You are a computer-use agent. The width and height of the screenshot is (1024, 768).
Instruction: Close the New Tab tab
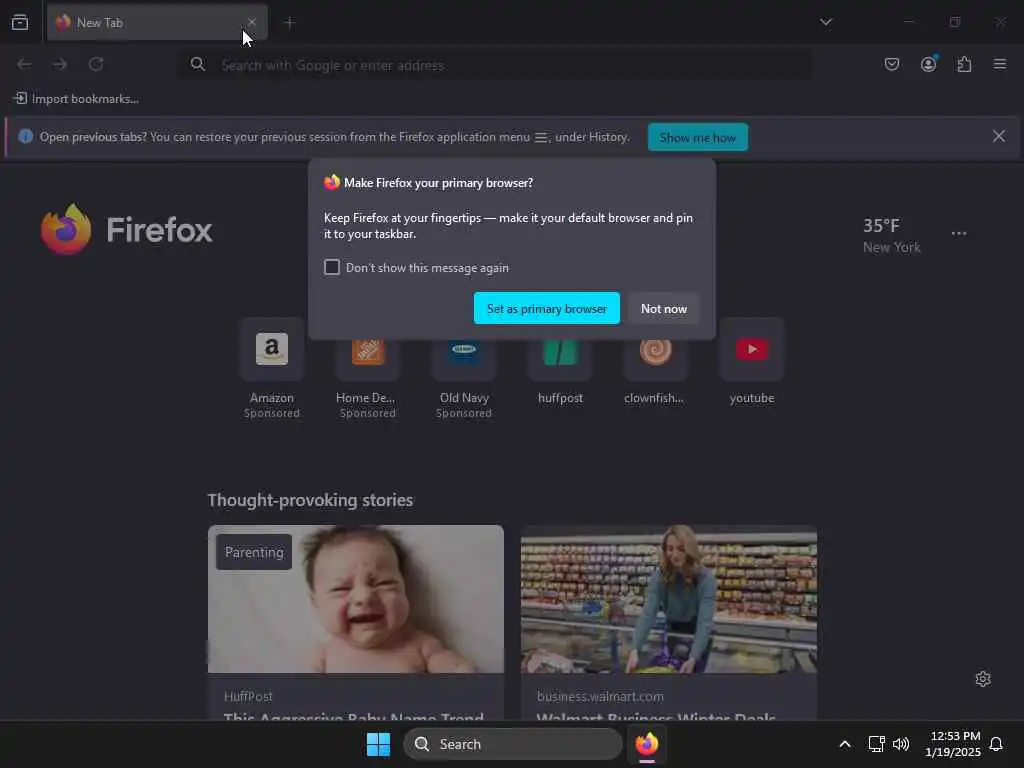point(251,22)
